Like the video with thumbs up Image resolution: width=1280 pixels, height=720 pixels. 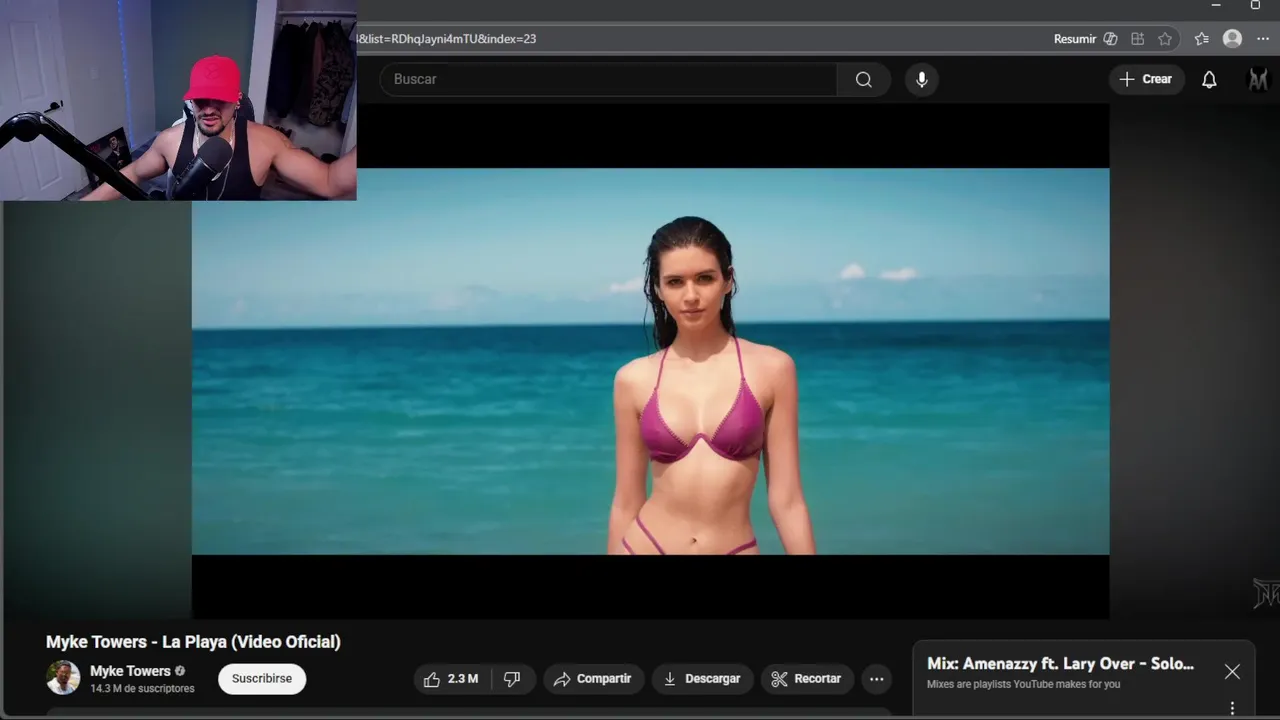click(451, 679)
